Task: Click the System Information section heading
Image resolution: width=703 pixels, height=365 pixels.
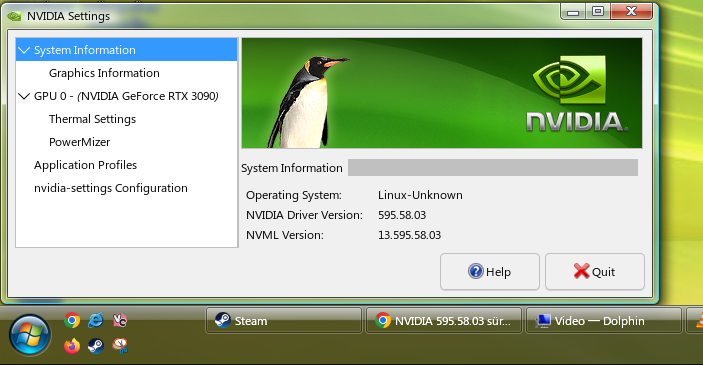Action: tap(291, 168)
